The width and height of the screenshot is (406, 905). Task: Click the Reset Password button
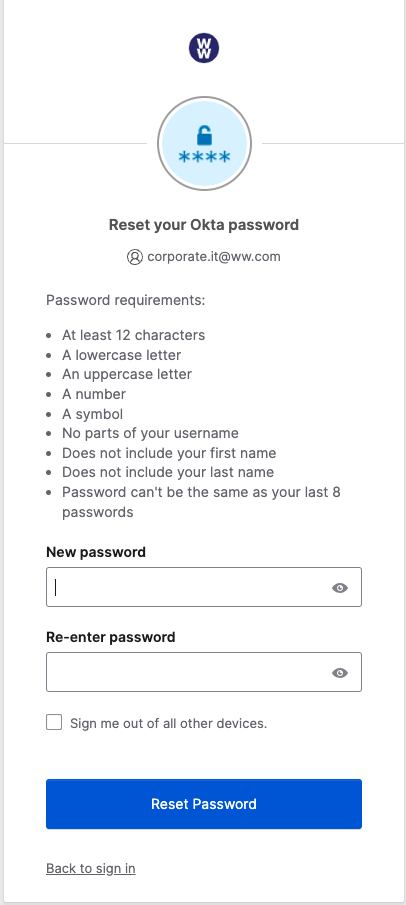point(204,804)
